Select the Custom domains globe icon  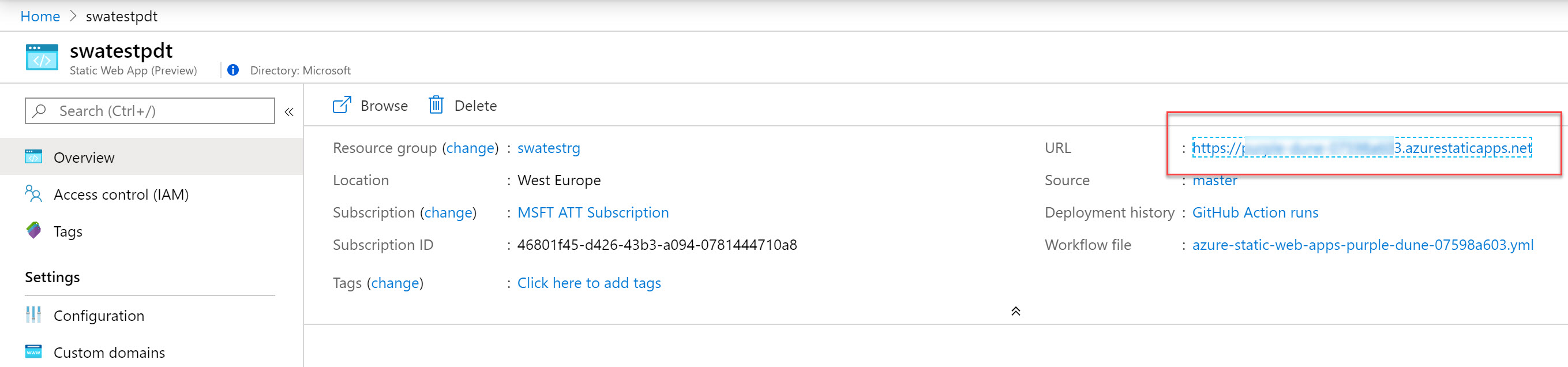click(33, 353)
